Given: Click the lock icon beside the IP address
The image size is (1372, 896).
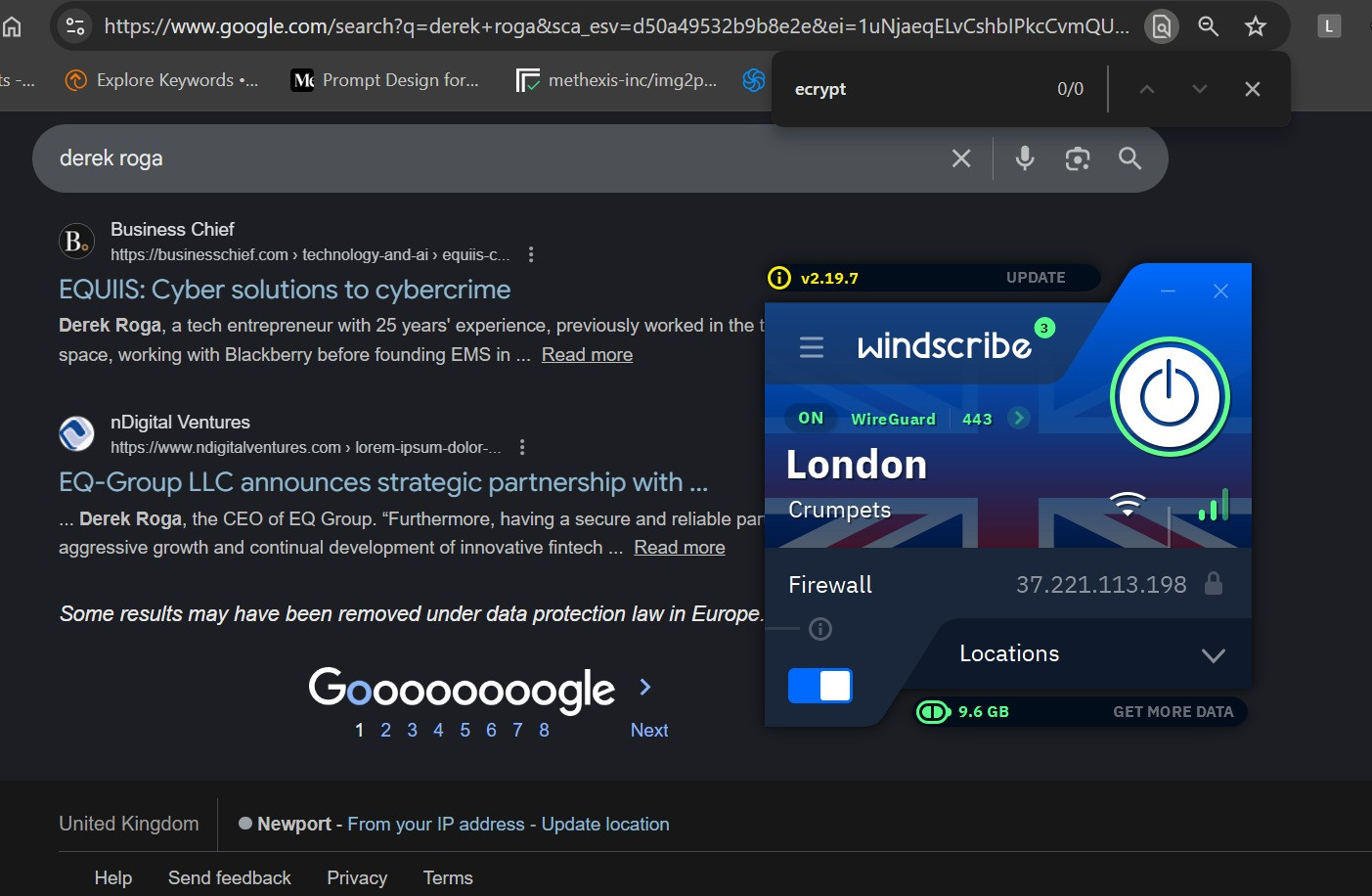Looking at the screenshot, I should coord(1214,584).
